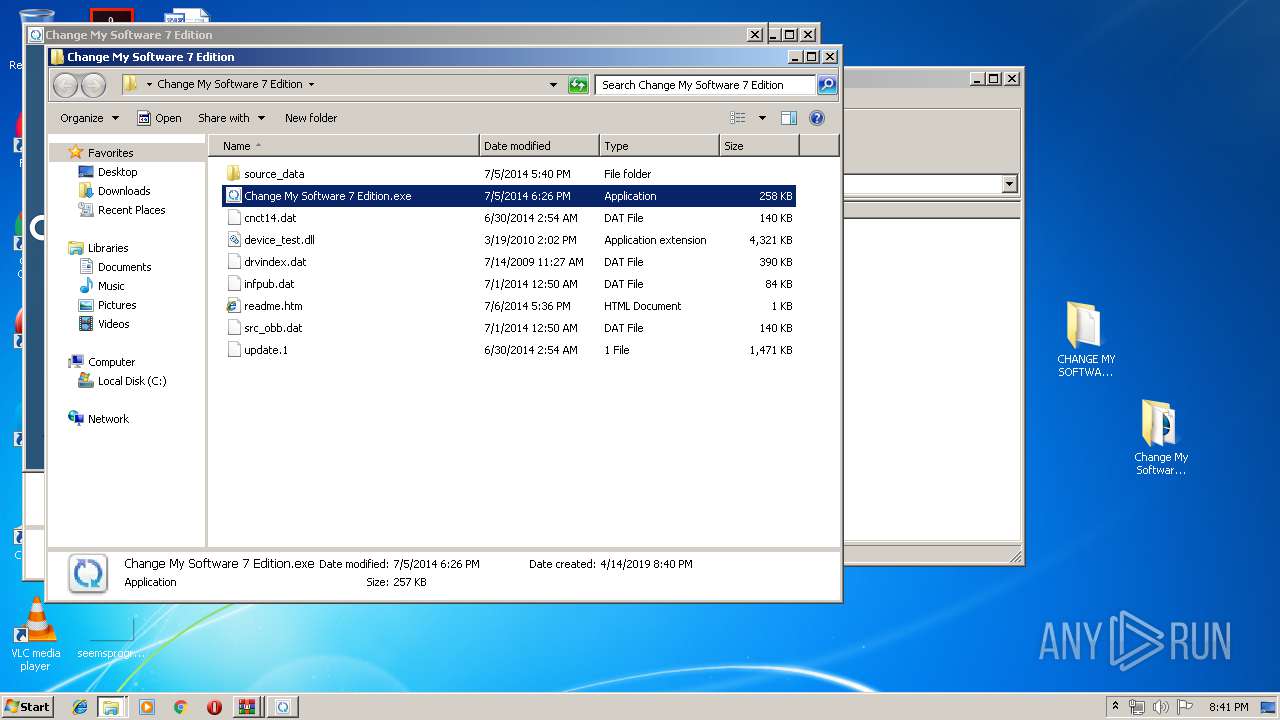The width and height of the screenshot is (1280, 720).
Task: Open the Share with menu
Action: [231, 118]
